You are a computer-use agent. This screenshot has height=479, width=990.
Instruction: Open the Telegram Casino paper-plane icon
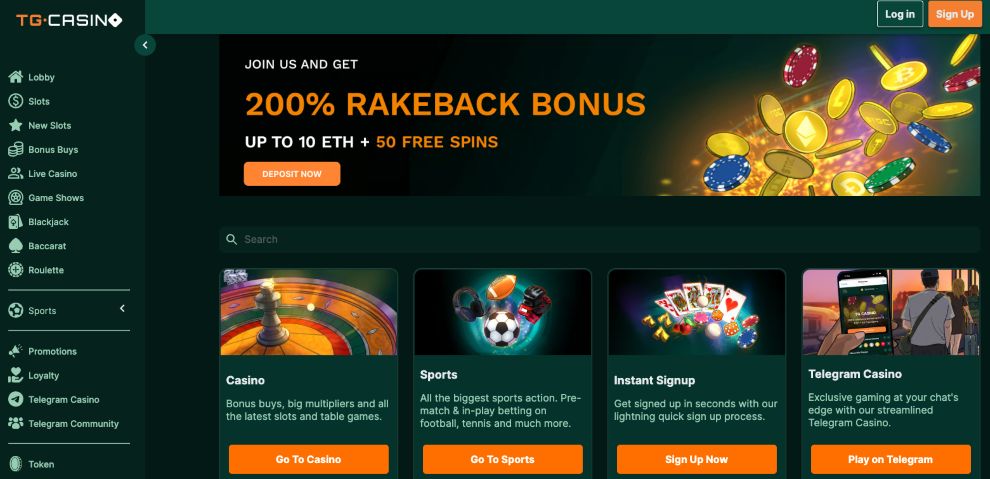(16, 399)
